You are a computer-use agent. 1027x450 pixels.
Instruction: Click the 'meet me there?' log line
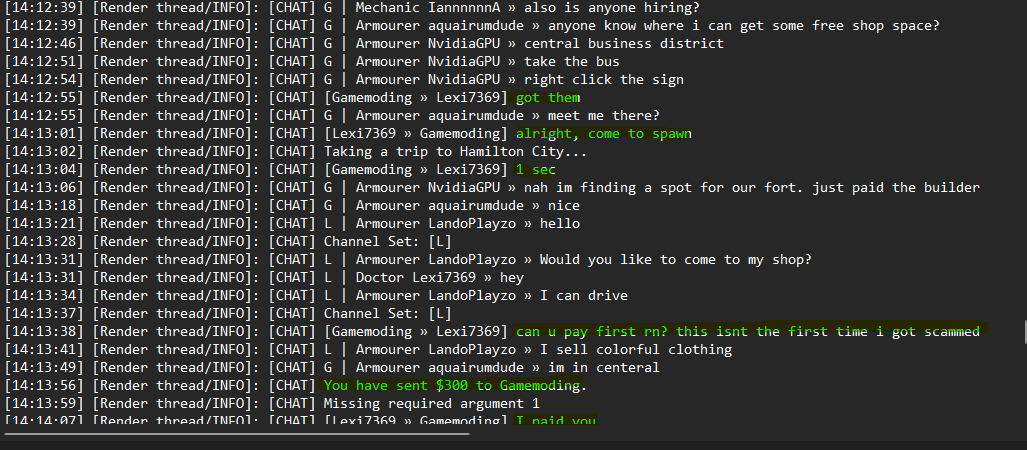click(x=332, y=116)
